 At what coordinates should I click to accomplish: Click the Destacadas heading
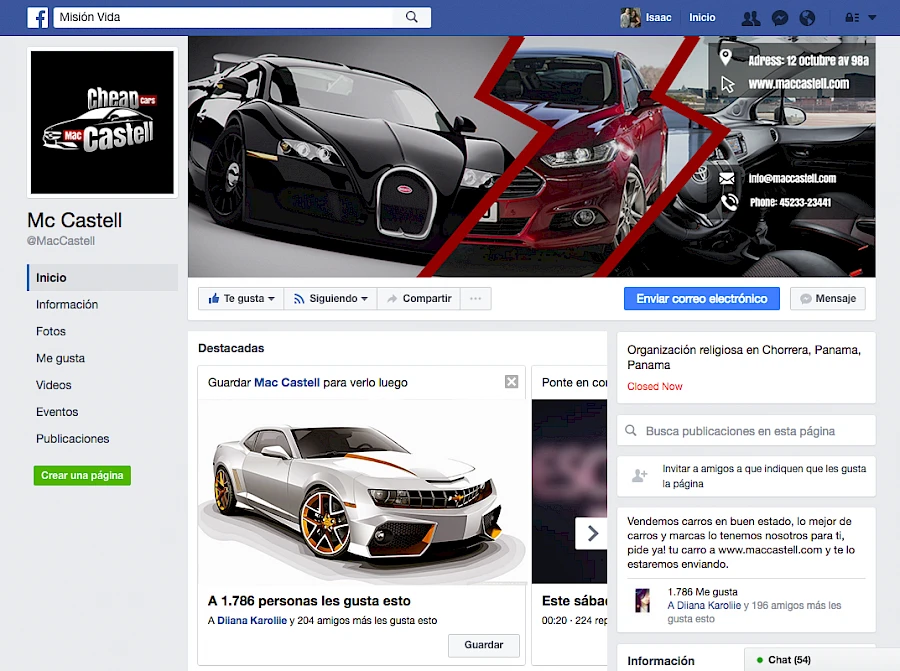click(x=231, y=348)
